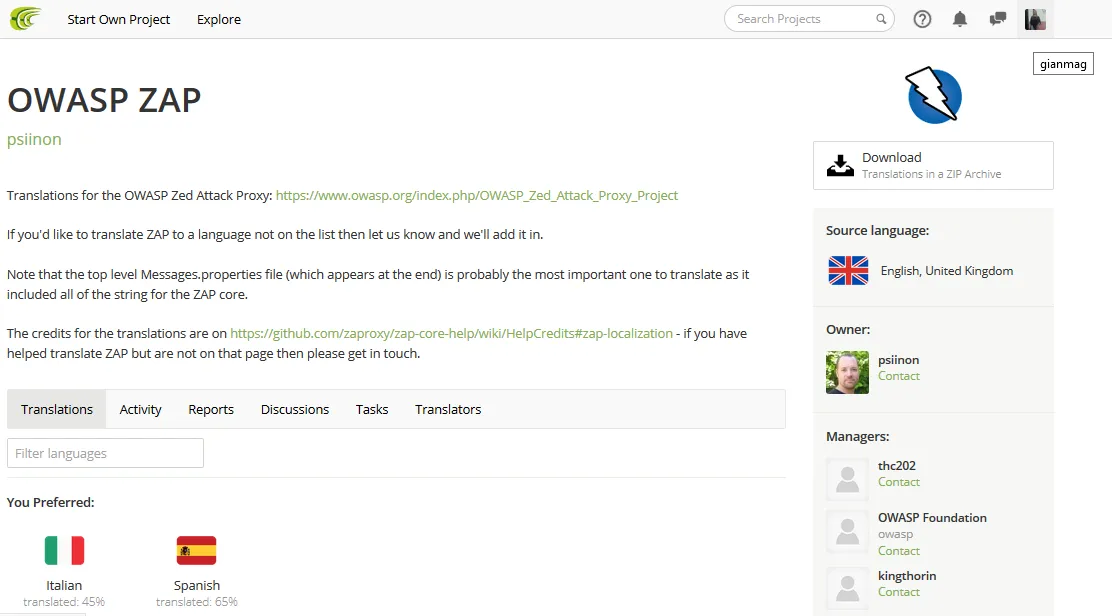Switch to the Translations tab

click(57, 409)
